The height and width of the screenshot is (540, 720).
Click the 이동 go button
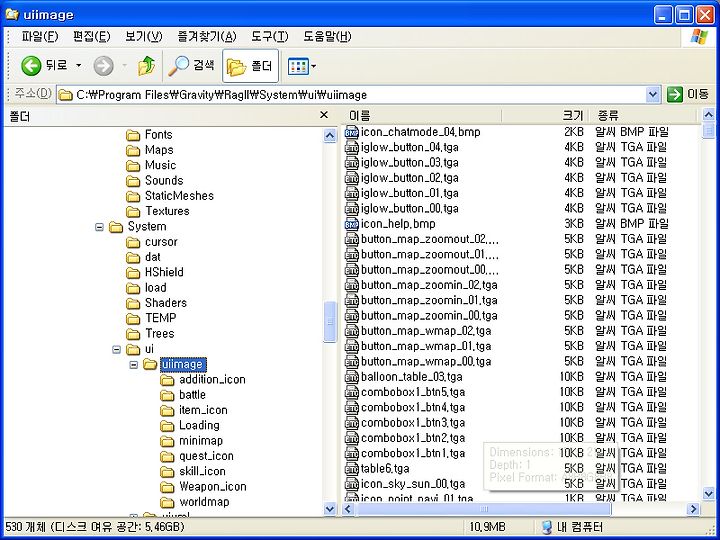[688, 95]
